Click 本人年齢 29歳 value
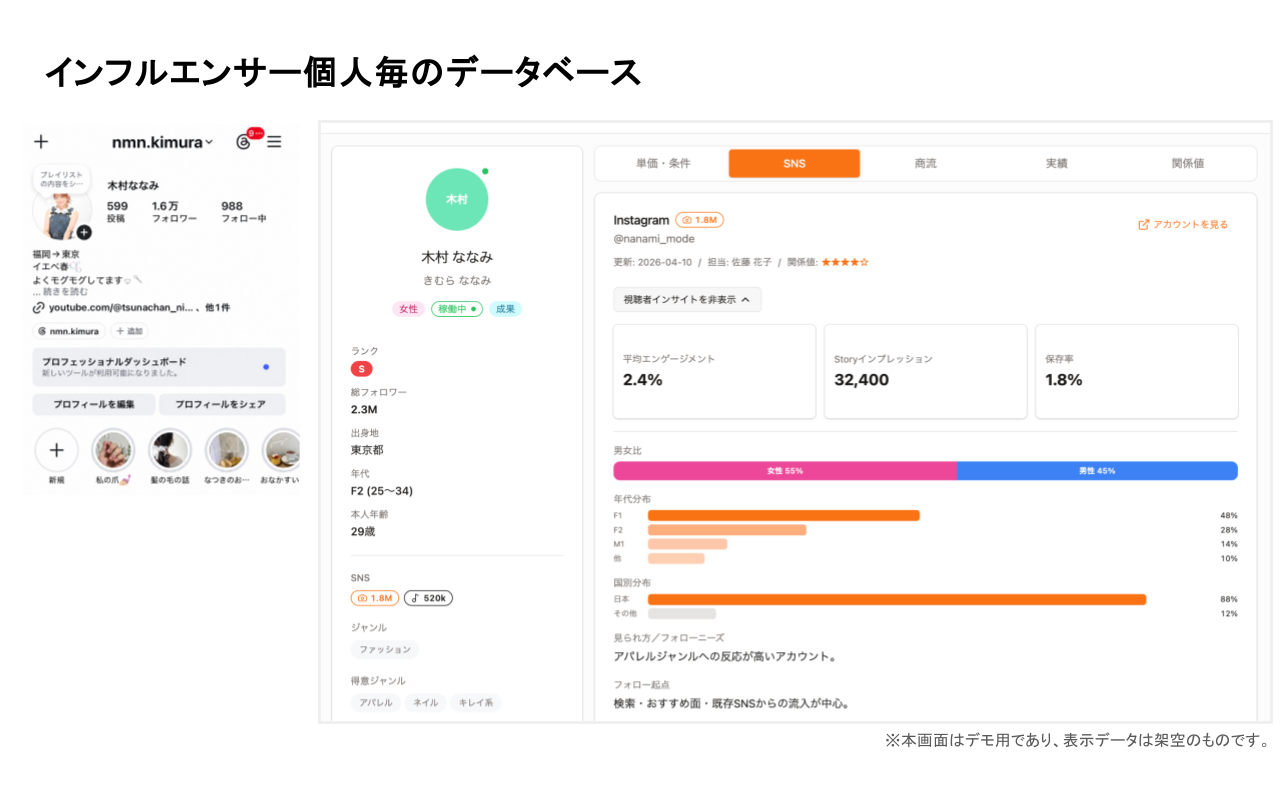This screenshot has width=1280, height=800. click(363, 532)
